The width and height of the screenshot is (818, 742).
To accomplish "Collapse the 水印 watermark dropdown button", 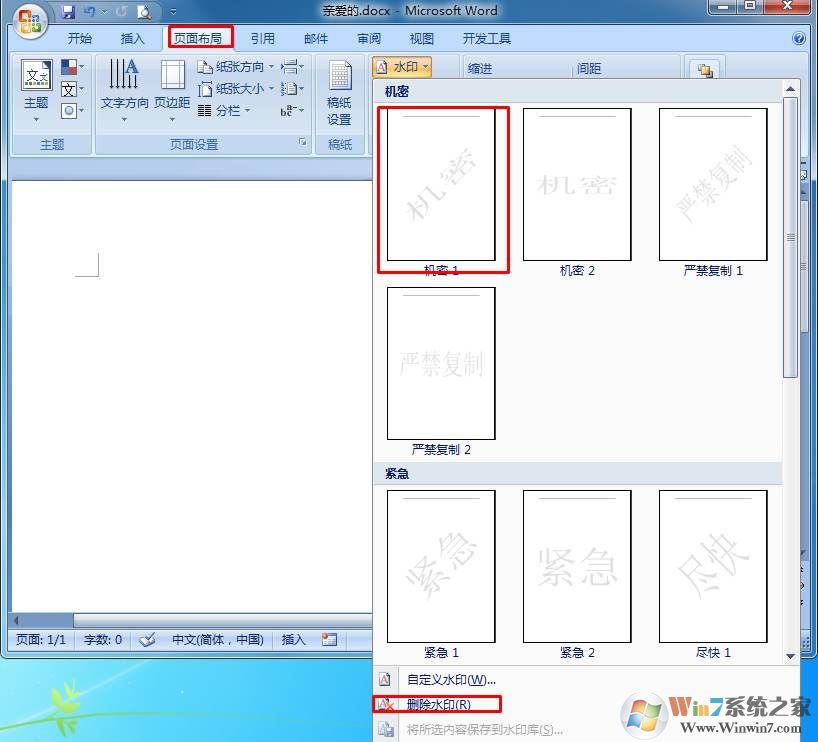I will click(x=402, y=67).
